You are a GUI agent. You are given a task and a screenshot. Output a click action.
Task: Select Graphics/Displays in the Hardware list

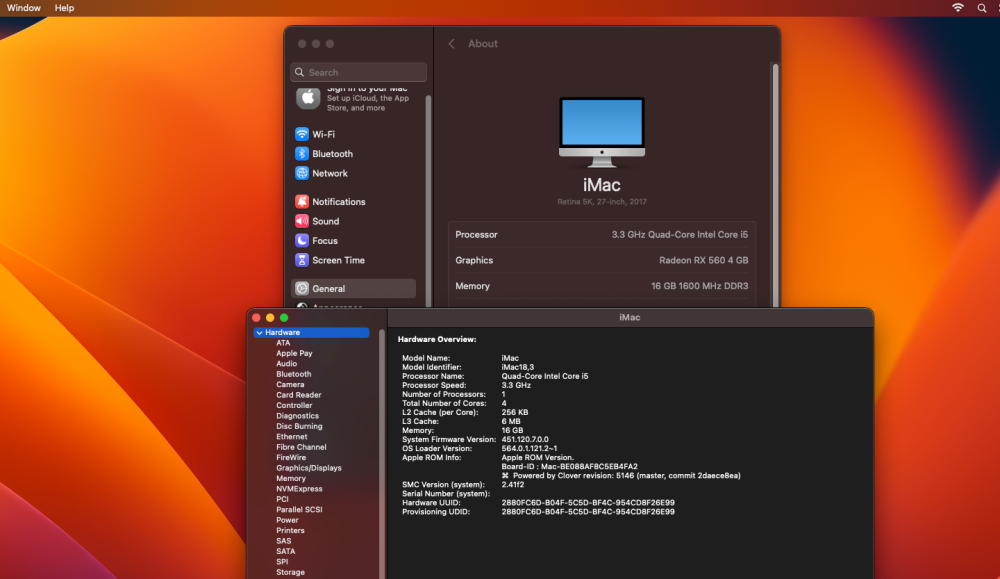tap(309, 468)
